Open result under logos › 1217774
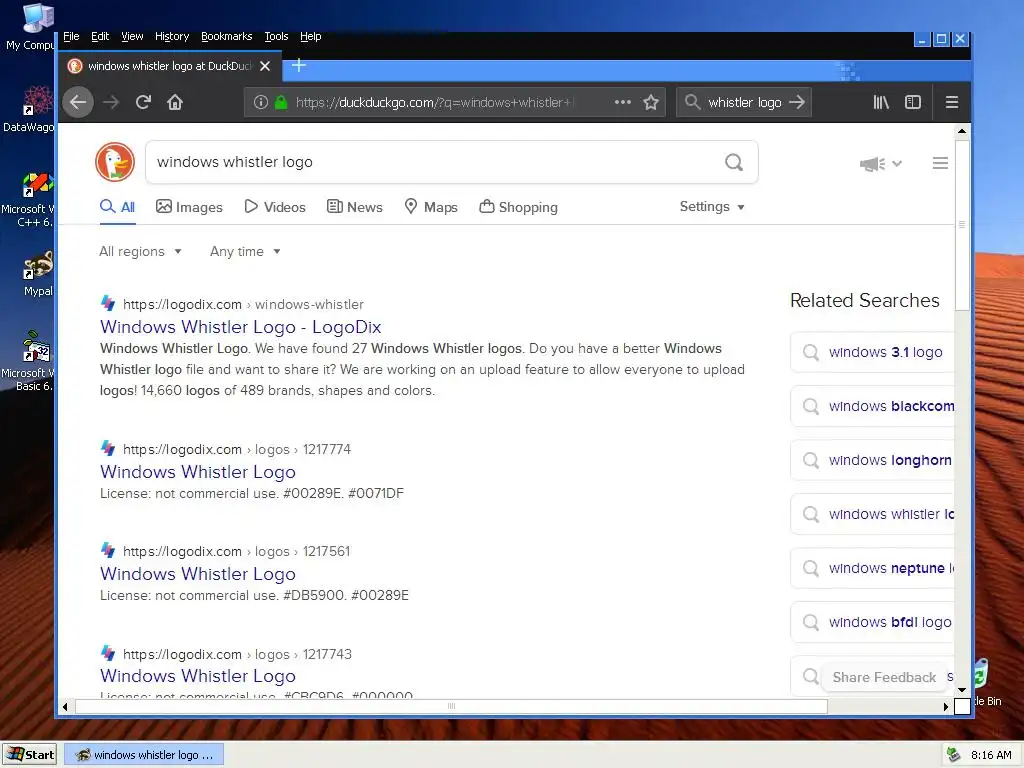Image resolution: width=1024 pixels, height=768 pixels. (198, 472)
